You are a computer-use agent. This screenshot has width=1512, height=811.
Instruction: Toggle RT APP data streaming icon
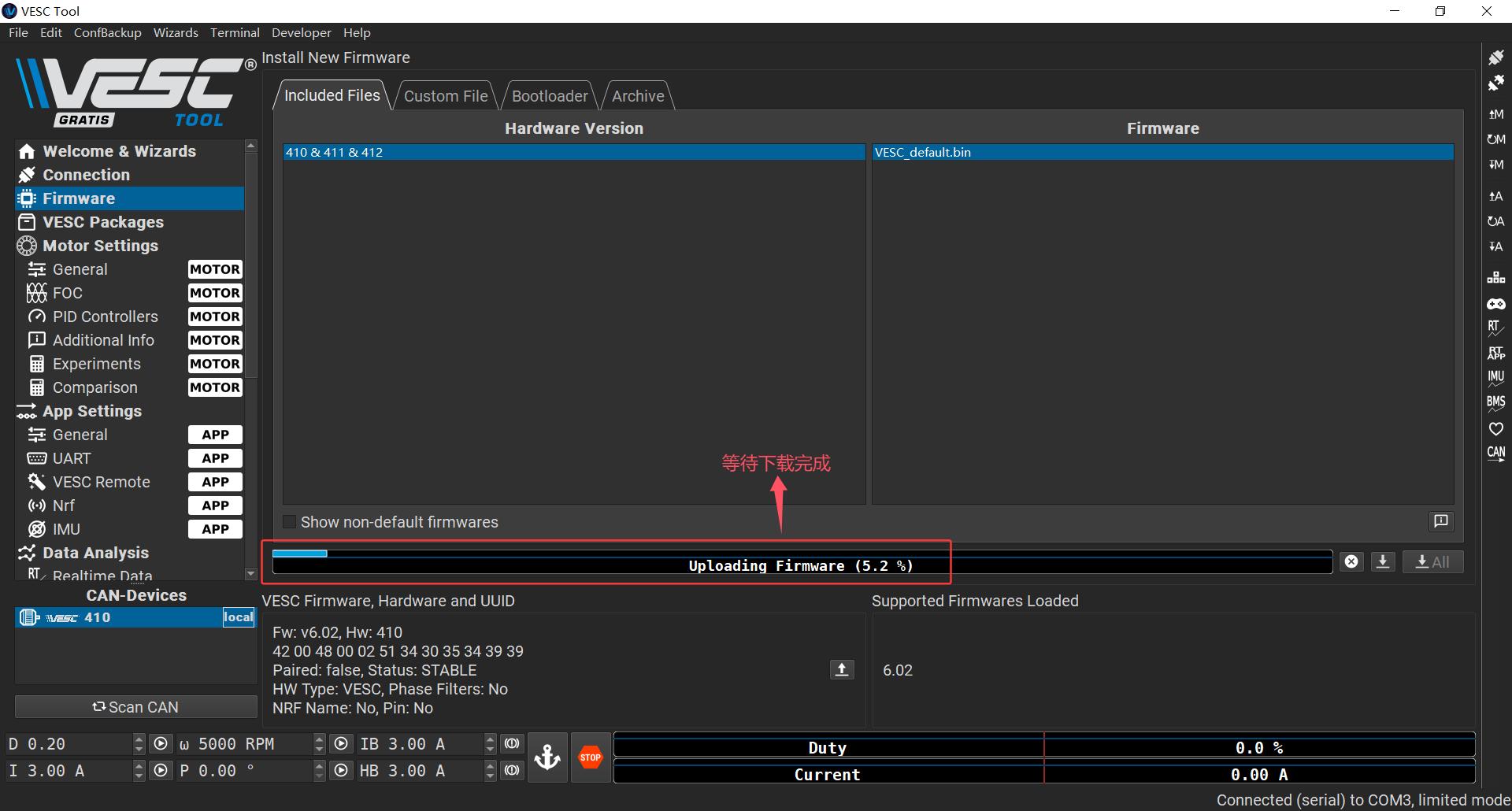point(1495,354)
